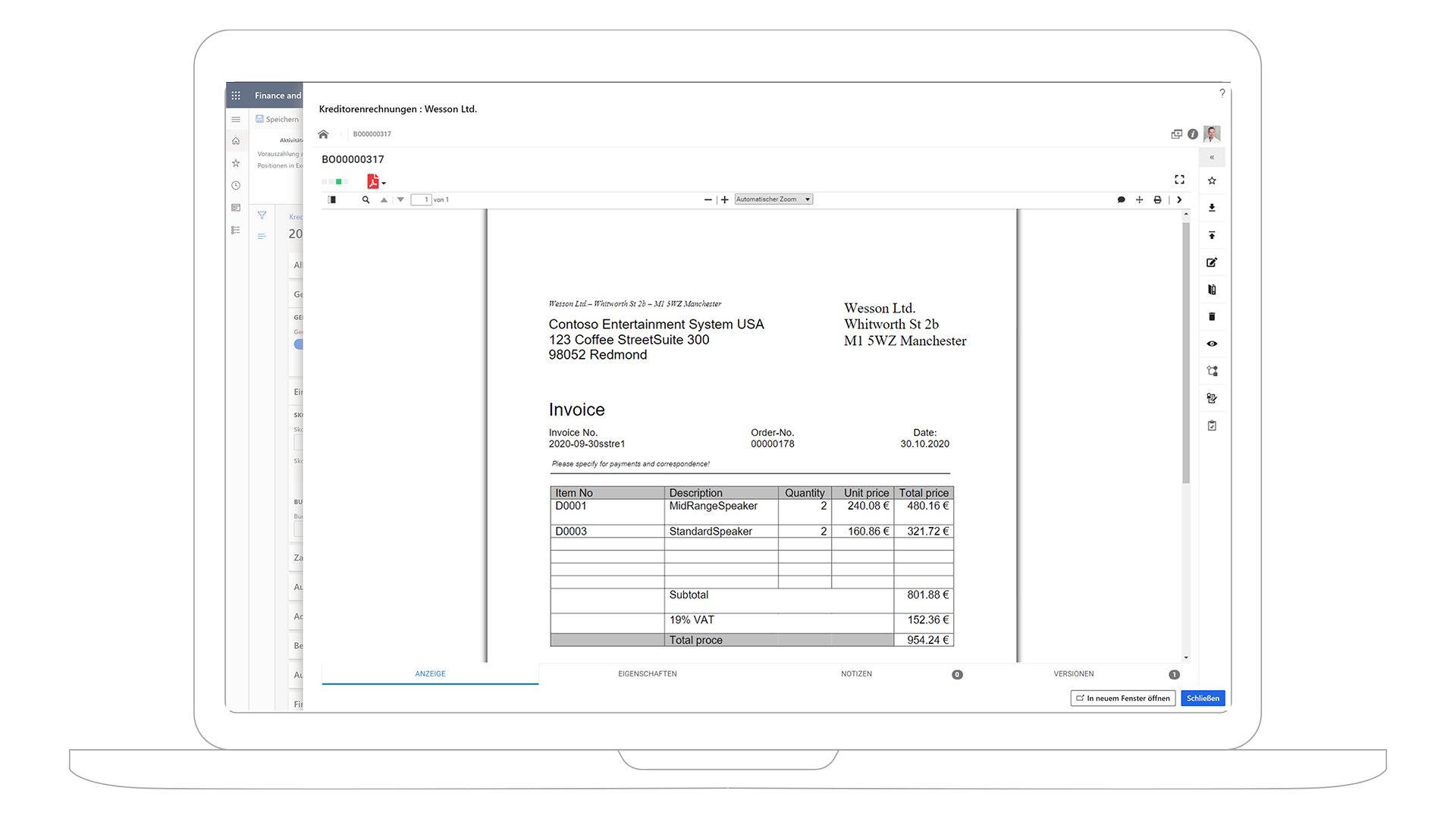Select the invoice date 30.10.2020
The width and height of the screenshot is (1456, 819).
click(x=924, y=444)
